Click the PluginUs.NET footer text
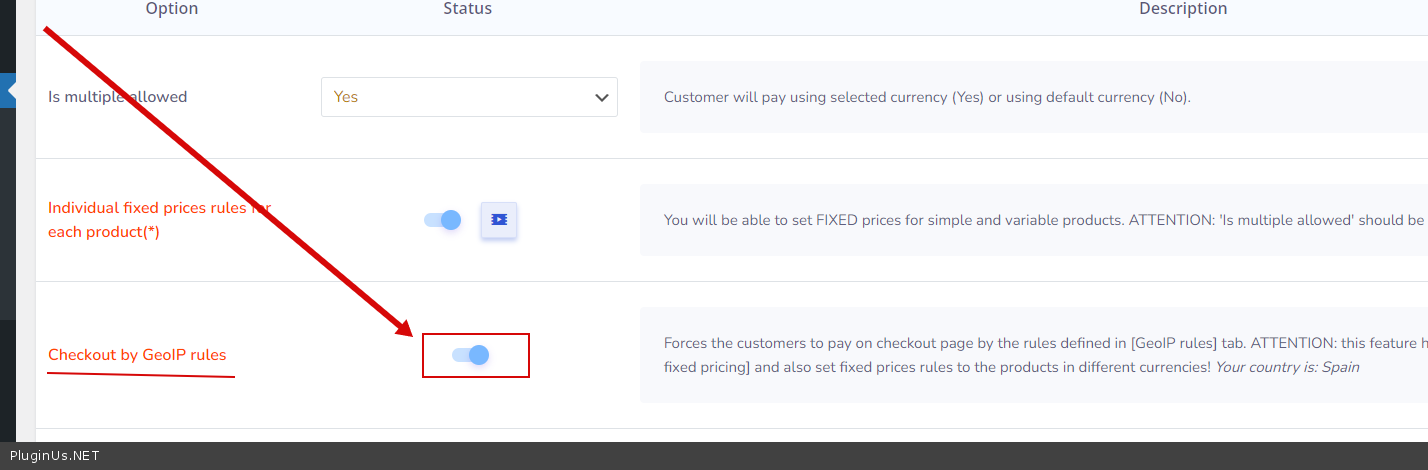The width and height of the screenshot is (1428, 470). coord(55,456)
